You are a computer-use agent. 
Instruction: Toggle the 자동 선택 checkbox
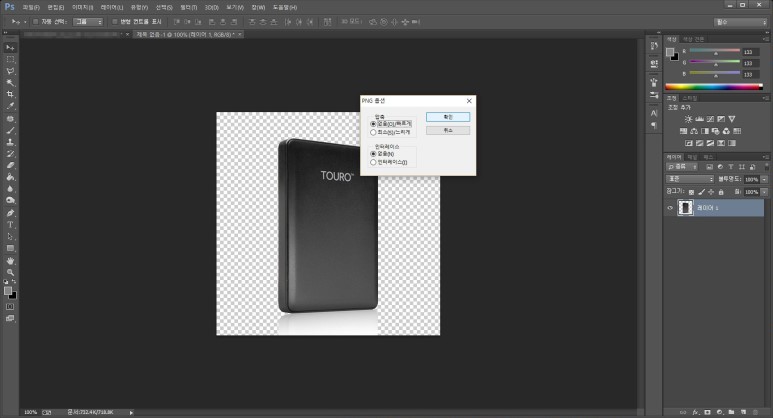[35, 22]
